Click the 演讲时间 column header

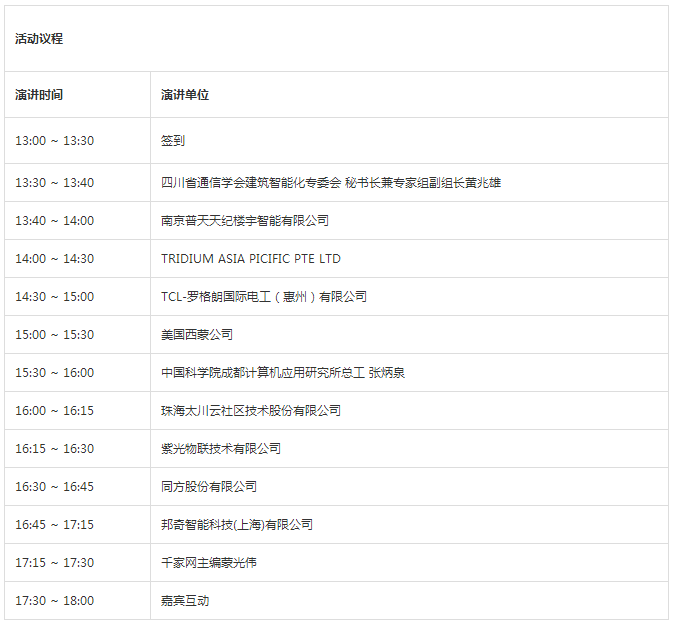[x=39, y=95]
